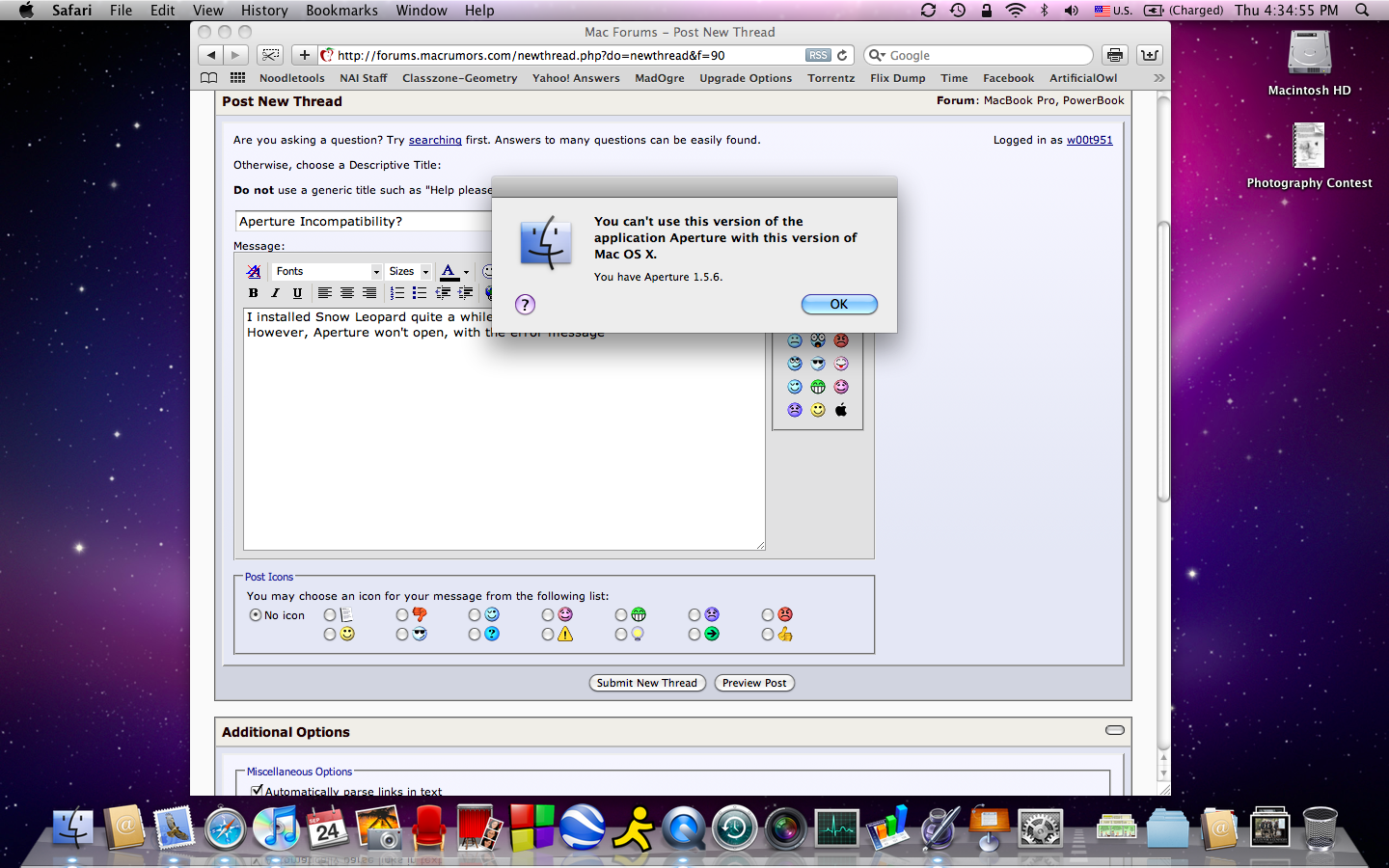Viewport: 1389px width, 868px height.
Task: Select warning triangle post icon radio
Action: [548, 635]
